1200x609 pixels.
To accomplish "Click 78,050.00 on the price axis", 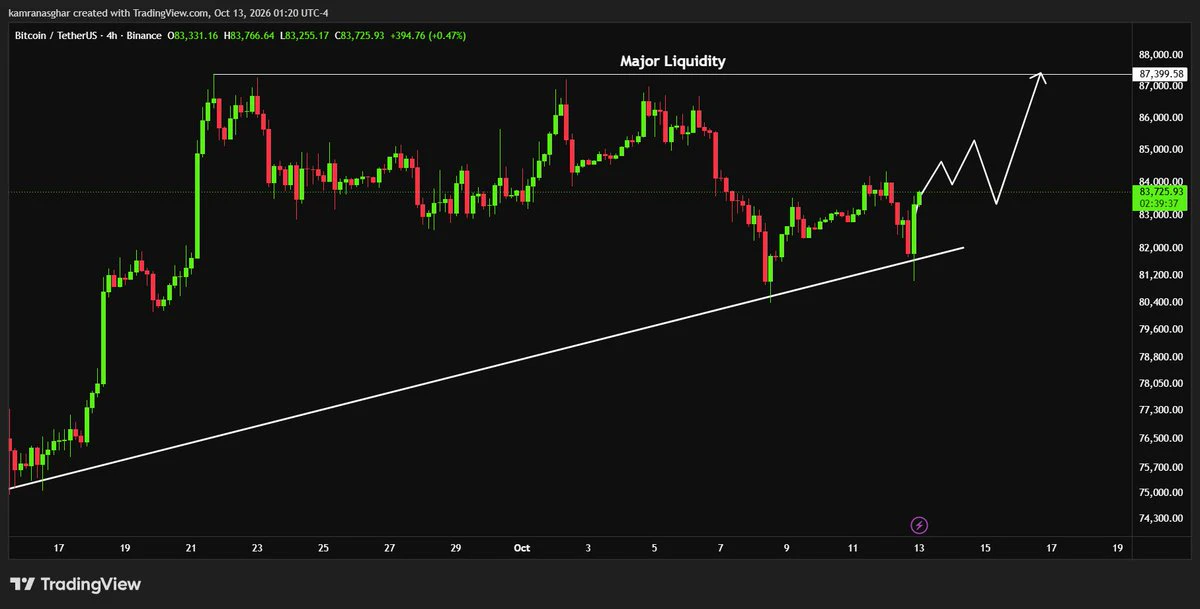I will (1161, 383).
